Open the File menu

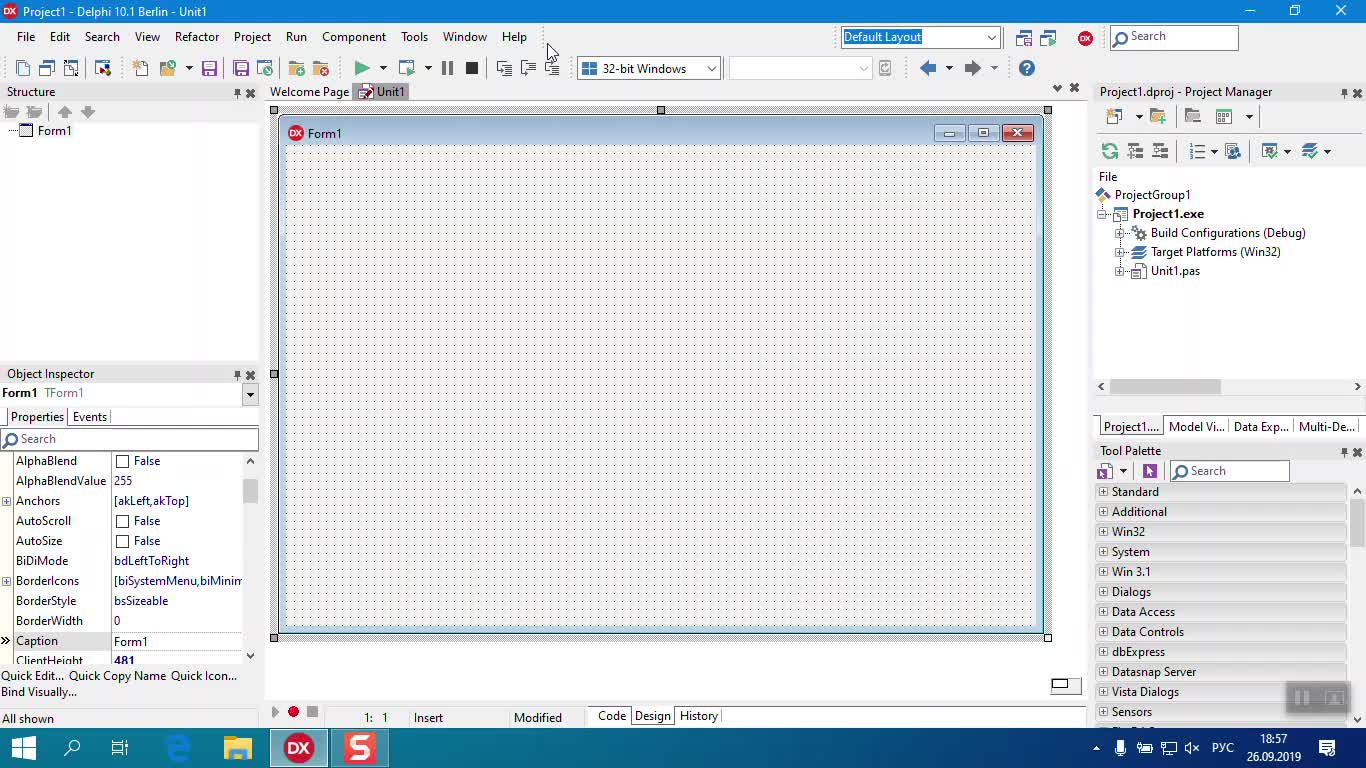[26, 37]
